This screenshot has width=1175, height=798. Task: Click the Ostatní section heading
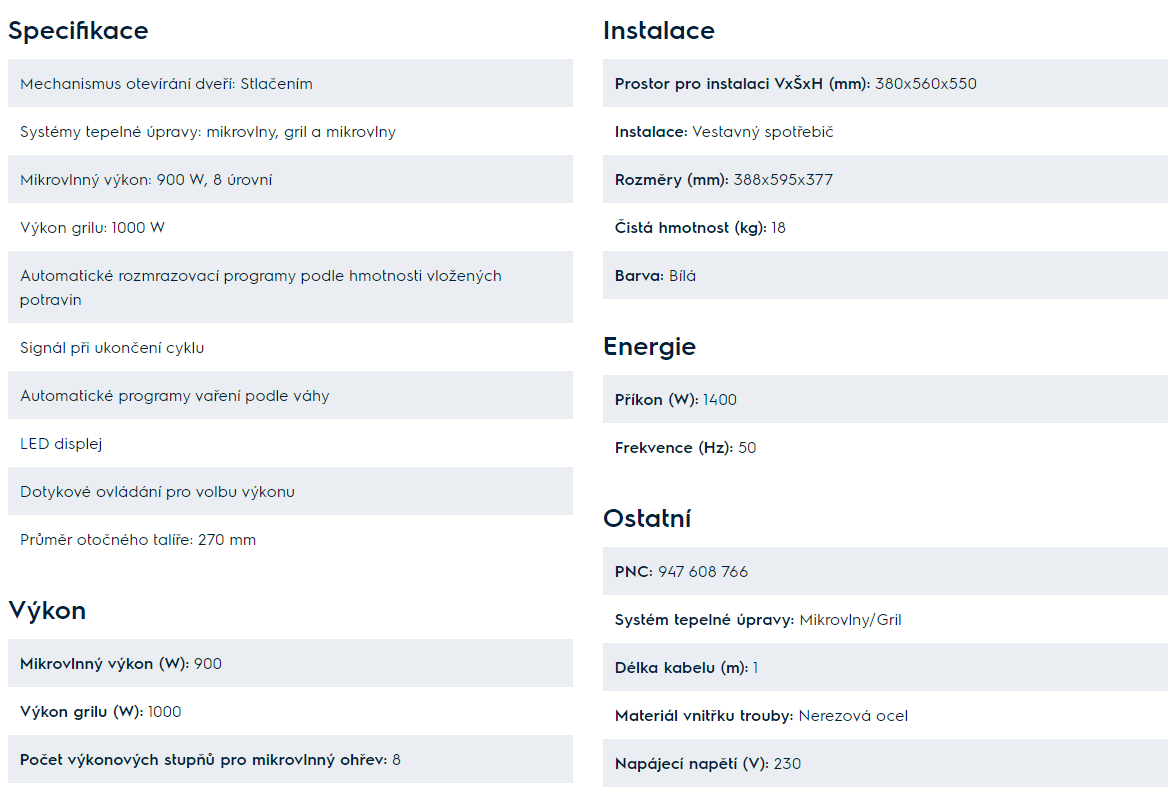(647, 519)
